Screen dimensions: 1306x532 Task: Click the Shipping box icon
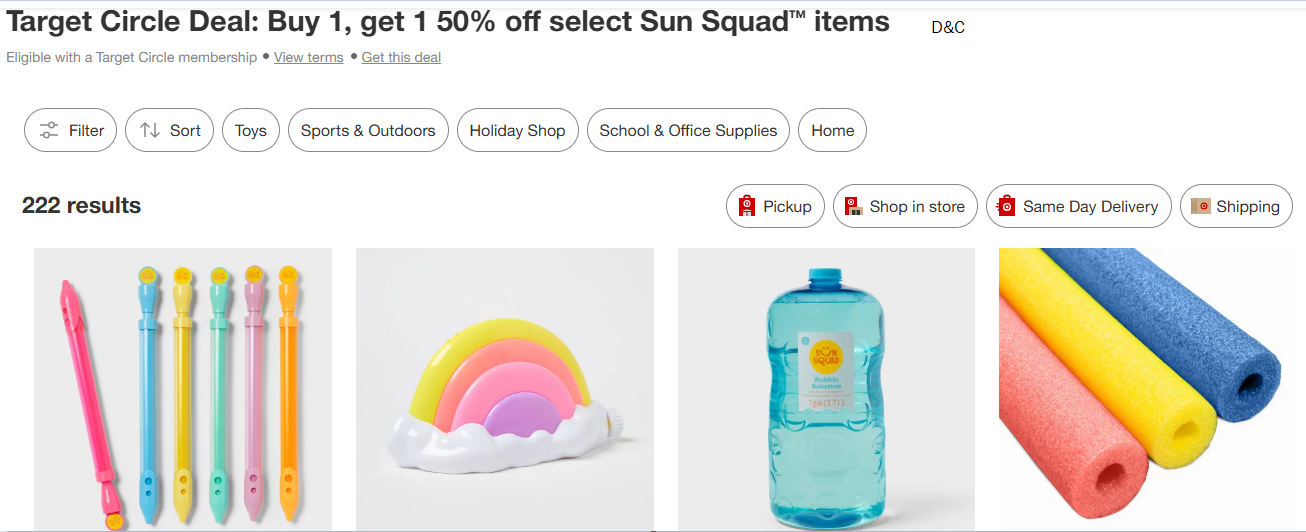coord(1200,207)
